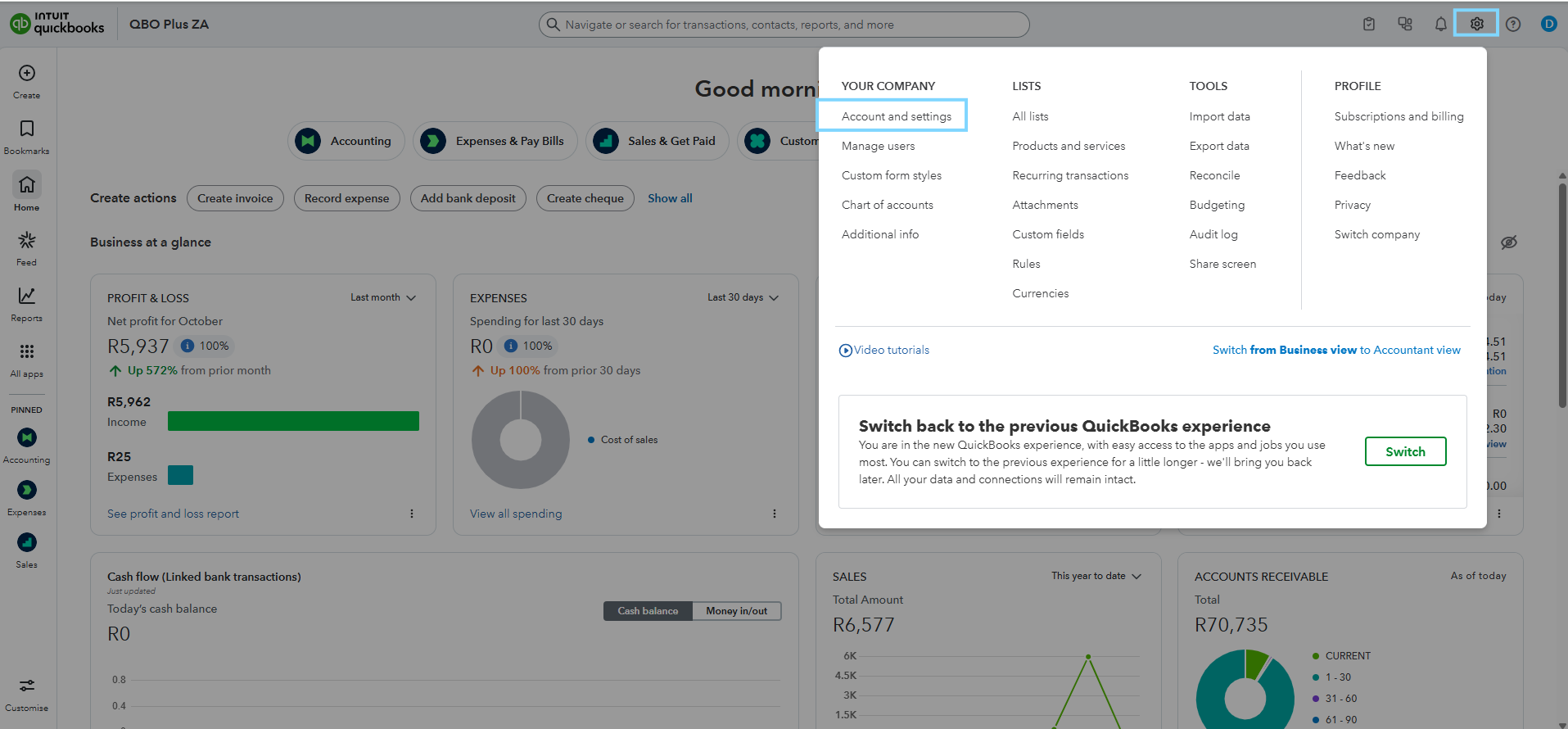Open the Video tutorials link
This screenshot has width=1568, height=729.
891,350
